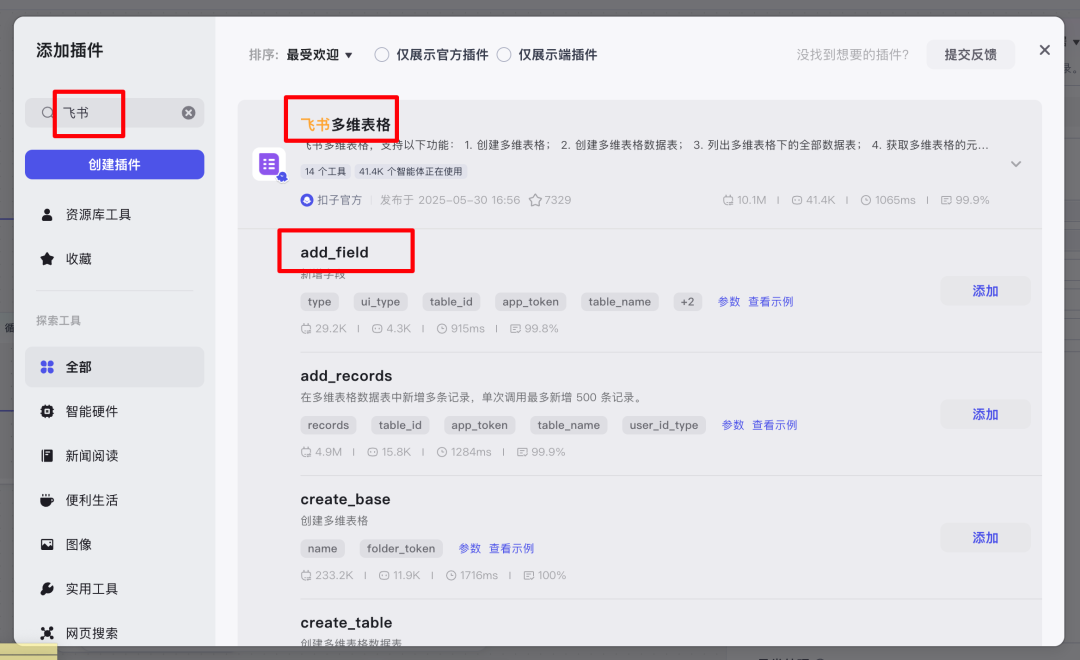This screenshot has height=660, width=1080.
Task: Click the add_field tool name
Action: click(x=335, y=252)
